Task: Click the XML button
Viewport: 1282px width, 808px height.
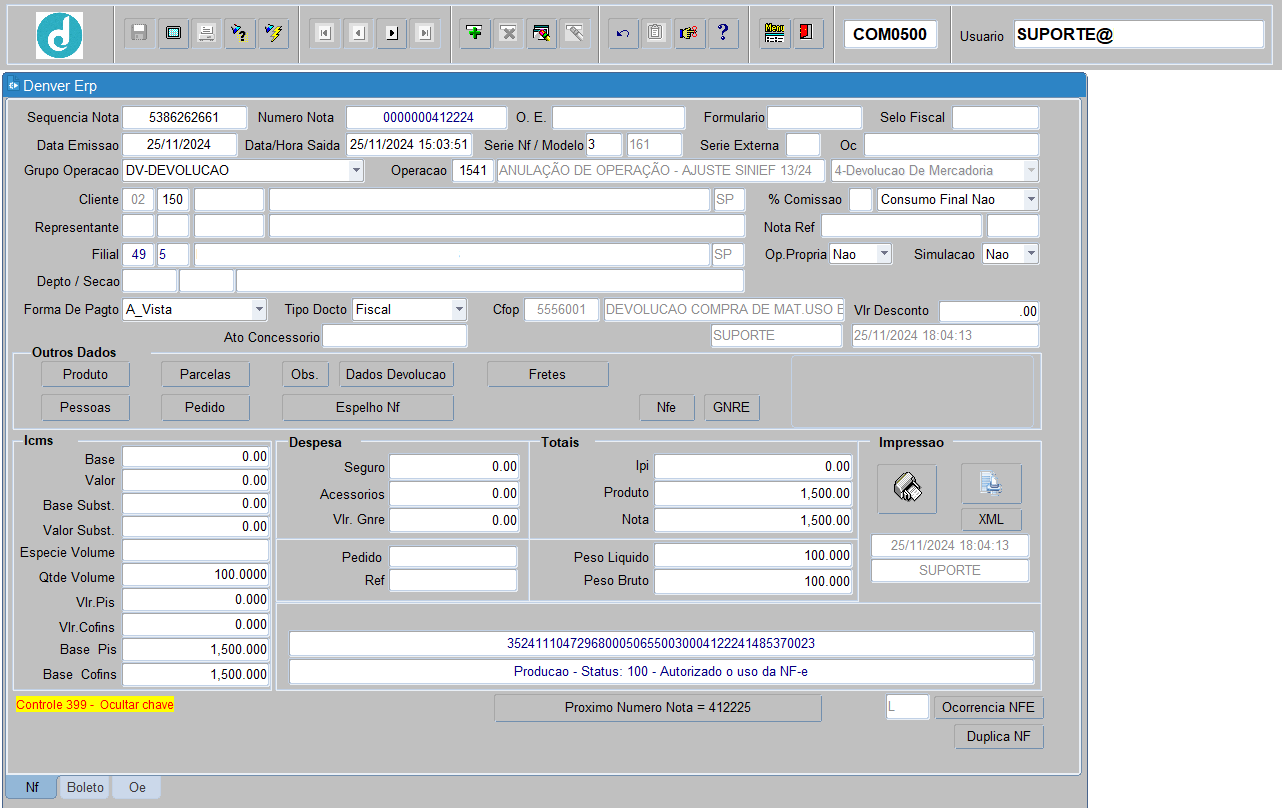Action: click(x=991, y=520)
